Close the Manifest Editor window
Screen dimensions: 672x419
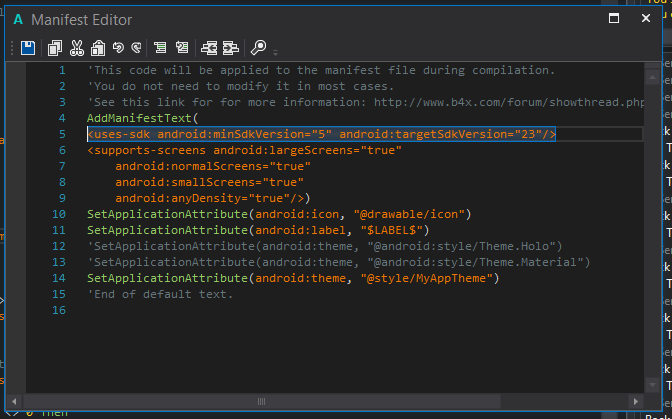(646, 18)
